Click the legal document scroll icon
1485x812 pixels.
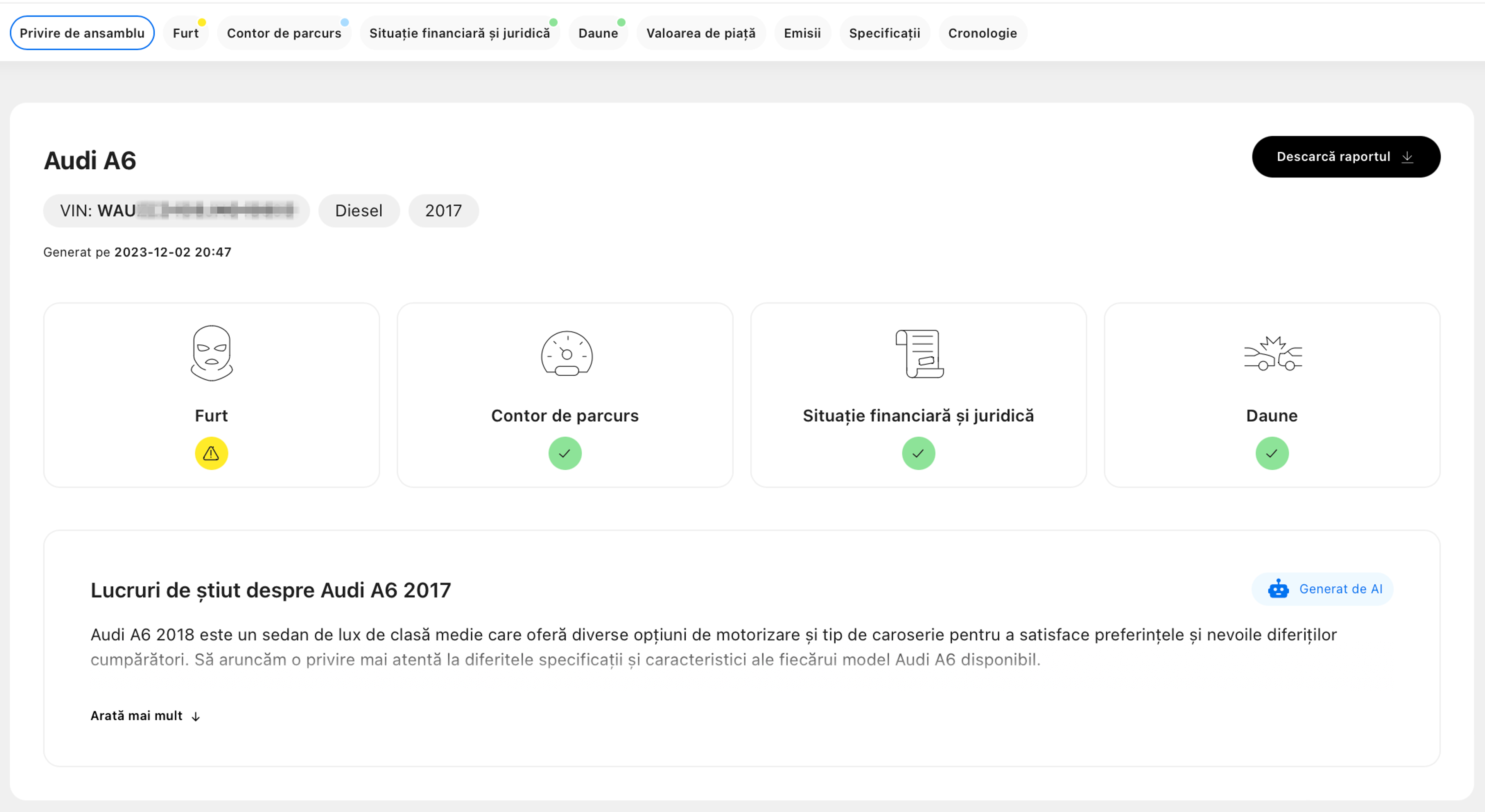coord(919,354)
